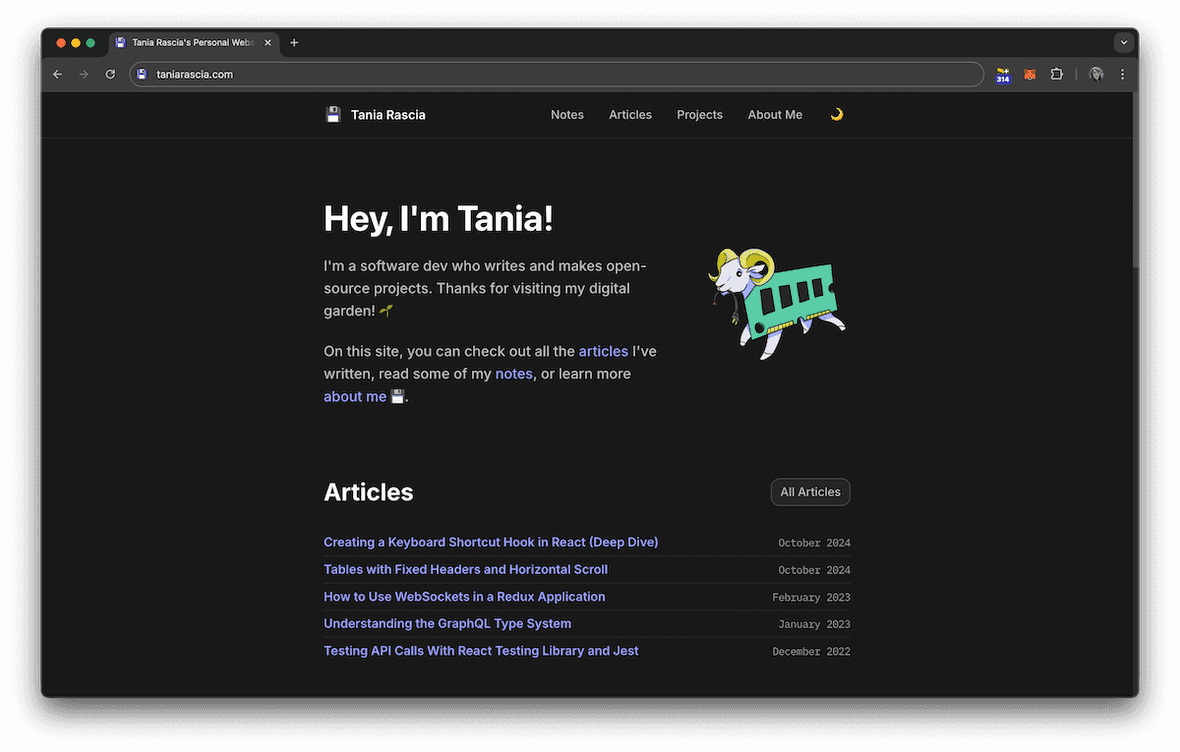Reload the page using the refresh icon

click(110, 74)
